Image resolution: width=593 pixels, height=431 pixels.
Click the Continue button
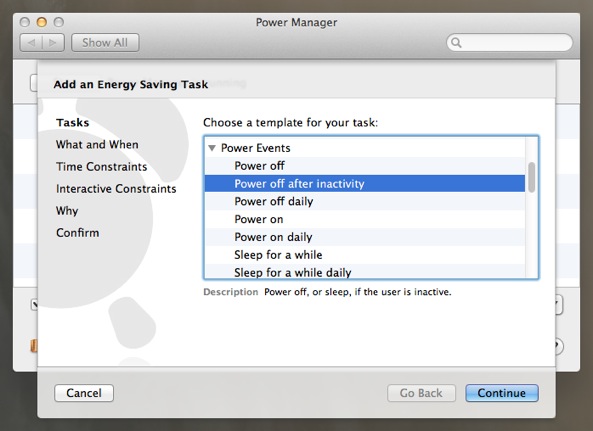coord(502,393)
